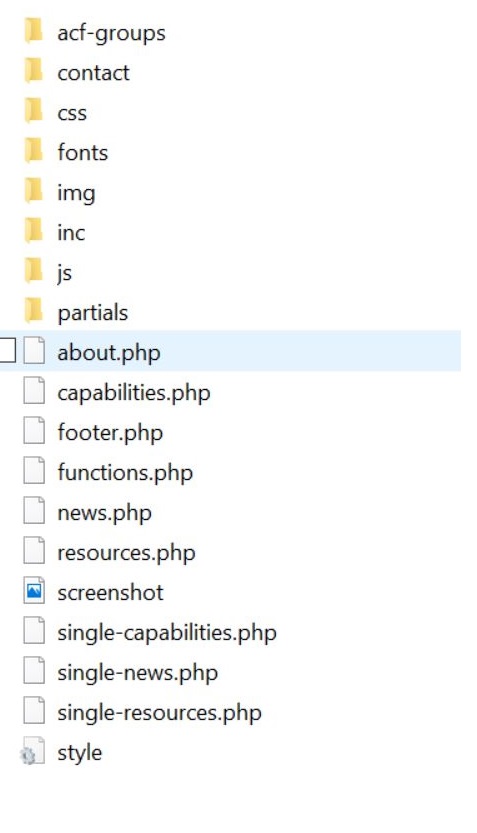Screen dimensions: 477x833
Task: Click the functions.php file name
Action: (x=125, y=473)
